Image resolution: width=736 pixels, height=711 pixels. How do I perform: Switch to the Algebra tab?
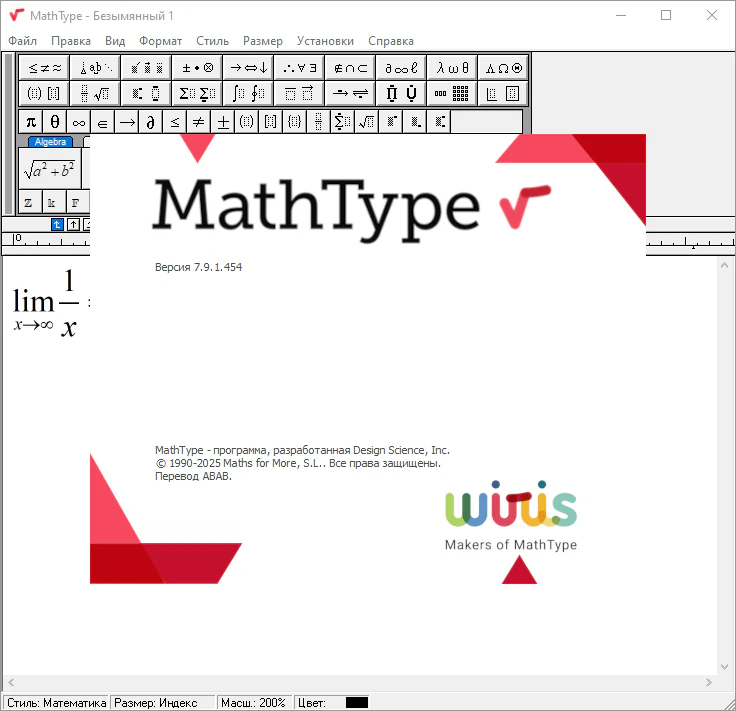[x=50, y=142]
